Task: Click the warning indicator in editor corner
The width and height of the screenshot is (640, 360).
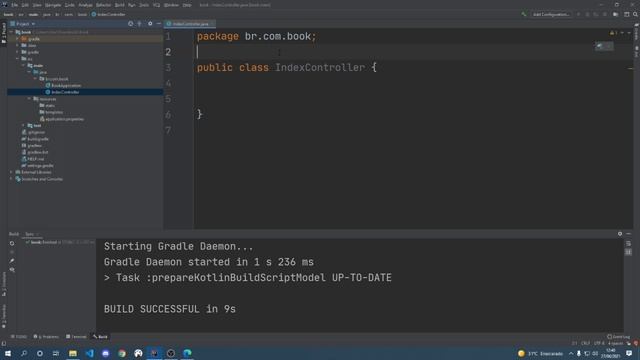Action: click(x=613, y=33)
